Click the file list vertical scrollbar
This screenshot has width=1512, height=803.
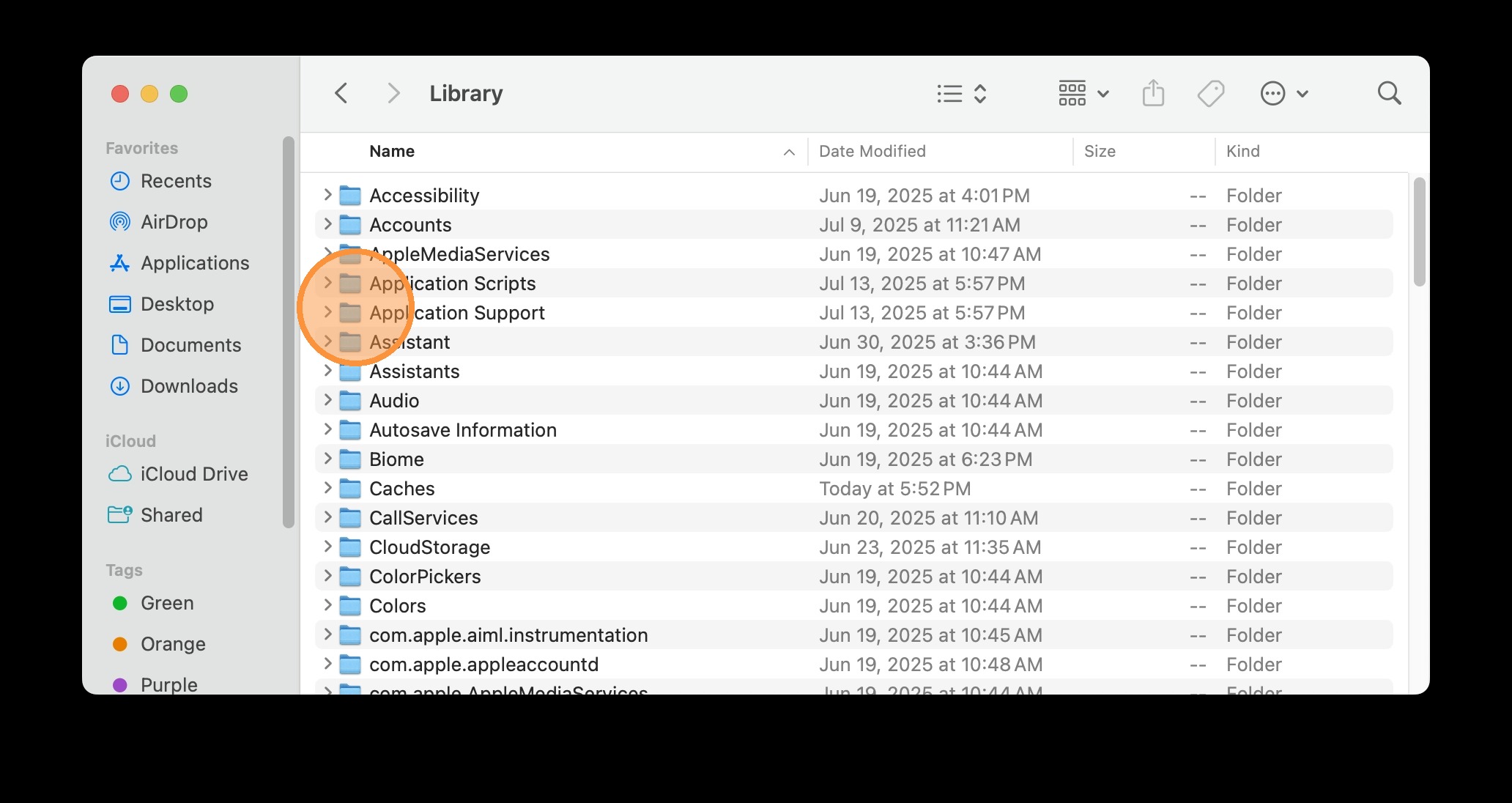tap(1419, 232)
